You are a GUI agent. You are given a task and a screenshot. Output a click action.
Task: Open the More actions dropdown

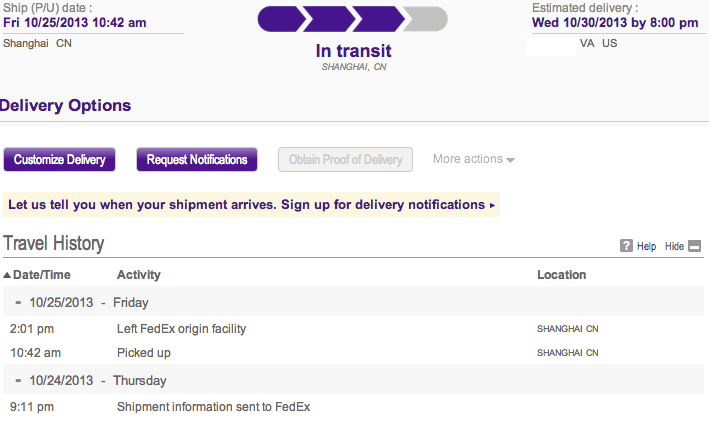(x=473, y=159)
